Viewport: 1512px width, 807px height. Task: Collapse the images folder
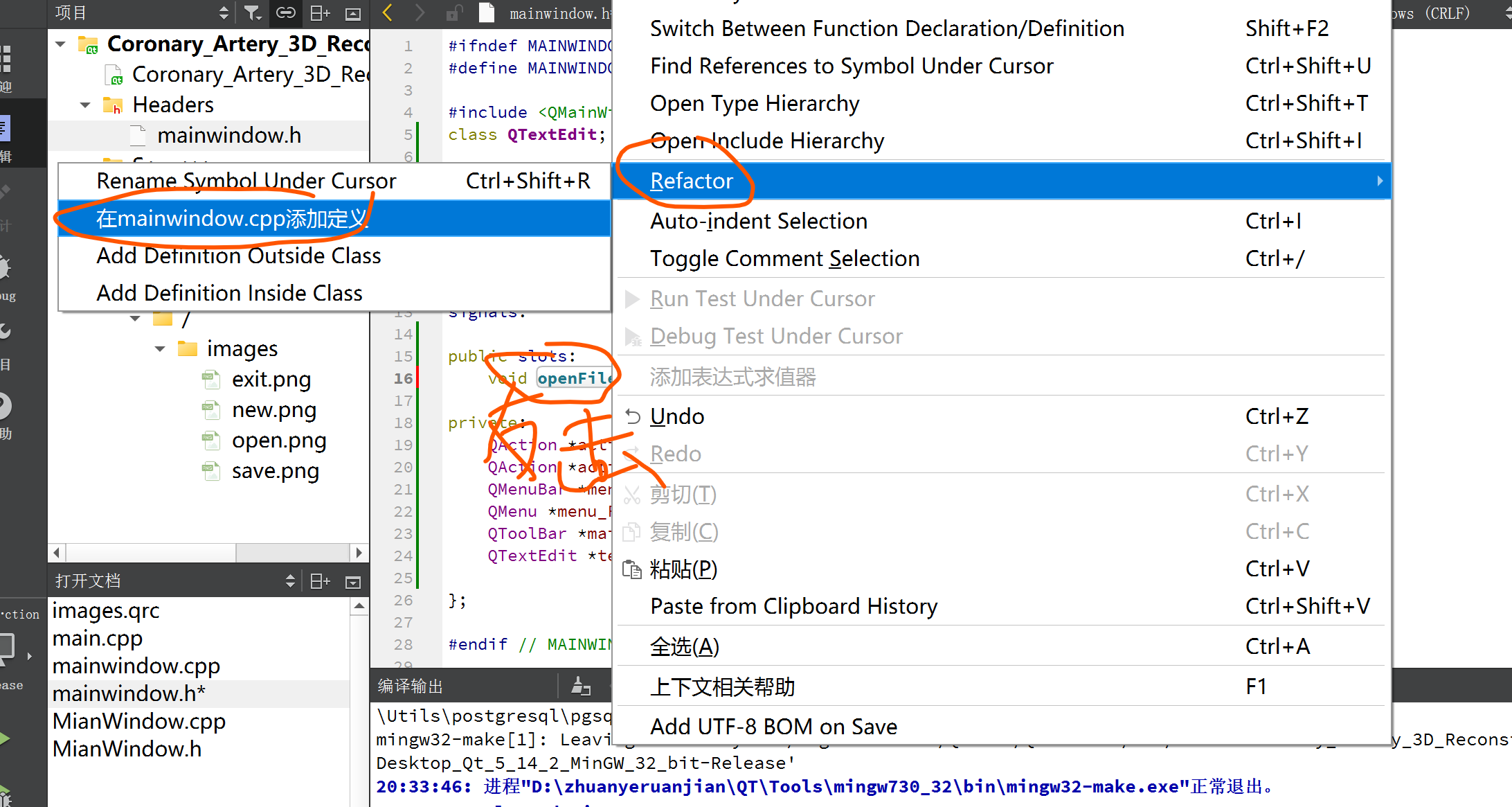click(161, 349)
